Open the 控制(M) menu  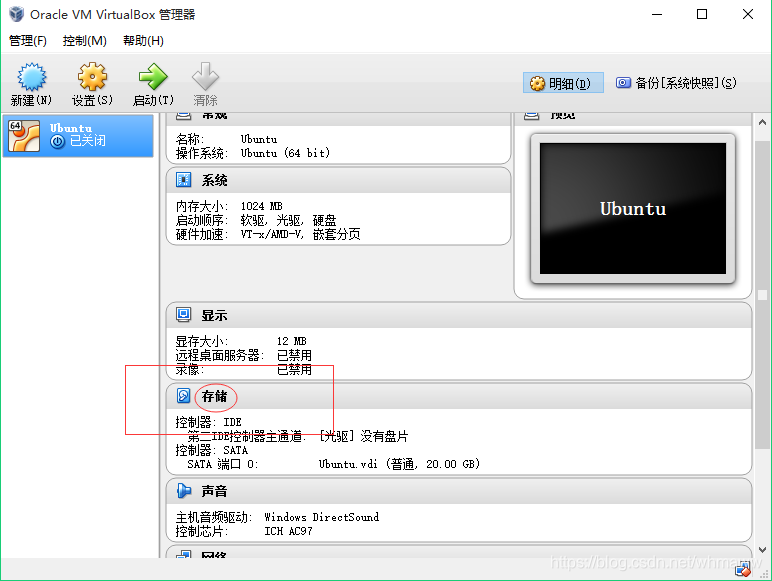click(85, 41)
